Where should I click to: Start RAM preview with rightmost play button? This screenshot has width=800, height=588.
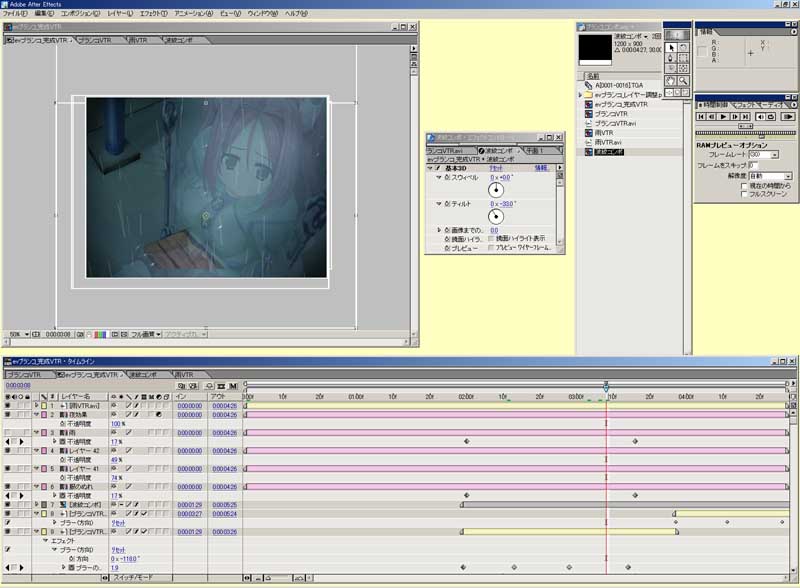tap(788, 117)
